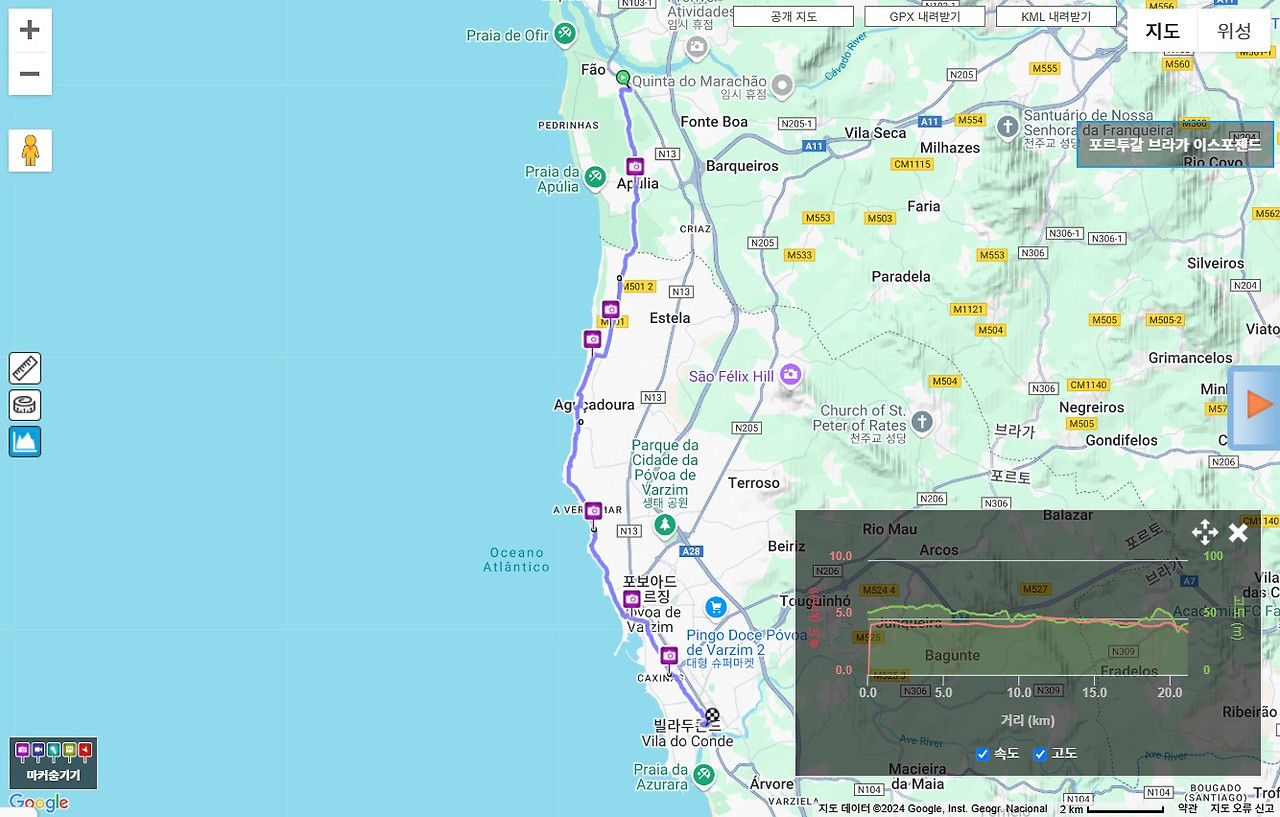This screenshot has width=1280, height=817.
Task: Click the green start marker near Fão
Action: [x=623, y=77]
